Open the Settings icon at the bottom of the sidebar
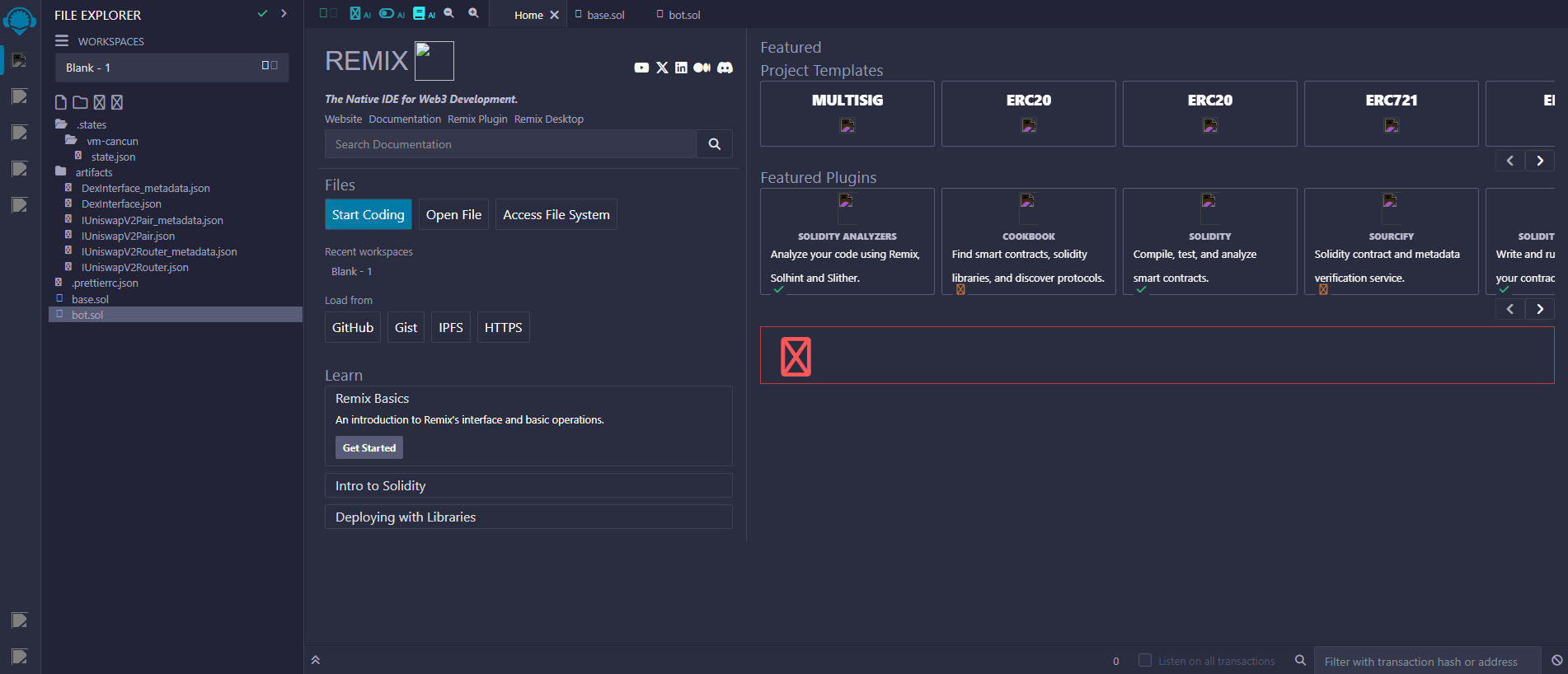The image size is (1568, 674). coord(20,656)
